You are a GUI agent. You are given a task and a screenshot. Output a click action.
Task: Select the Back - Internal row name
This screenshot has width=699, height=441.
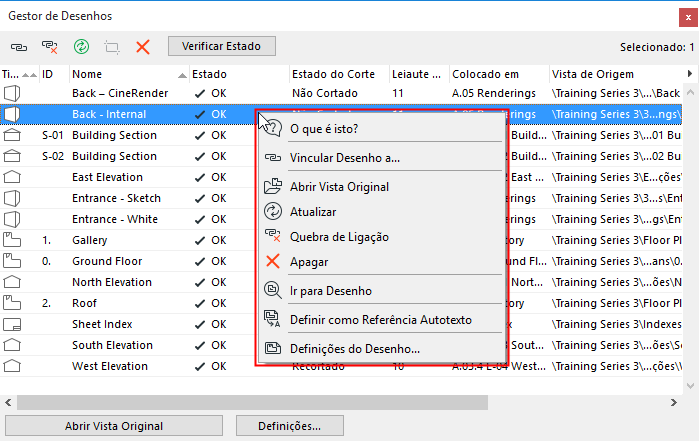pos(109,114)
